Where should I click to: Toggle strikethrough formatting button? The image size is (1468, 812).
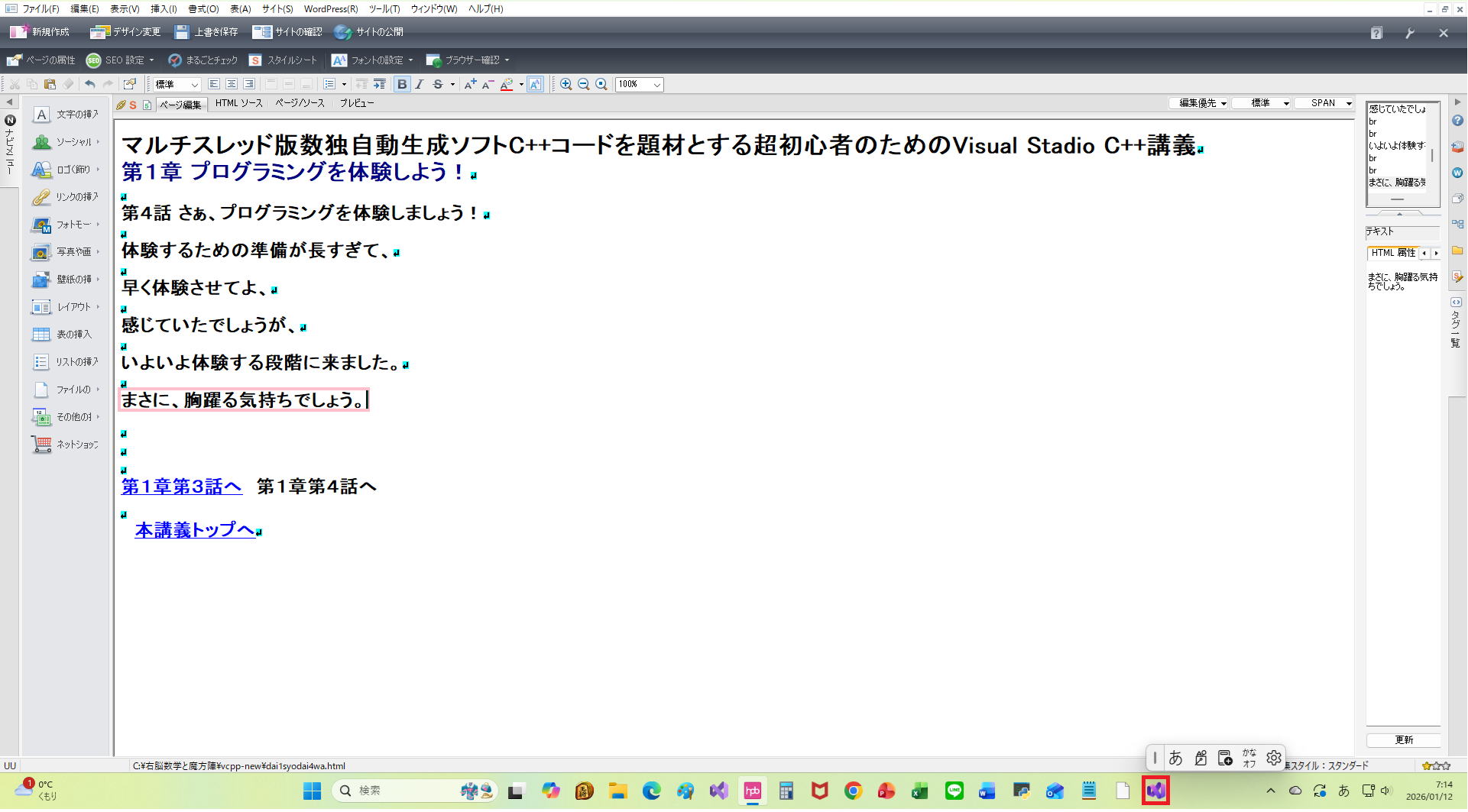pos(438,85)
